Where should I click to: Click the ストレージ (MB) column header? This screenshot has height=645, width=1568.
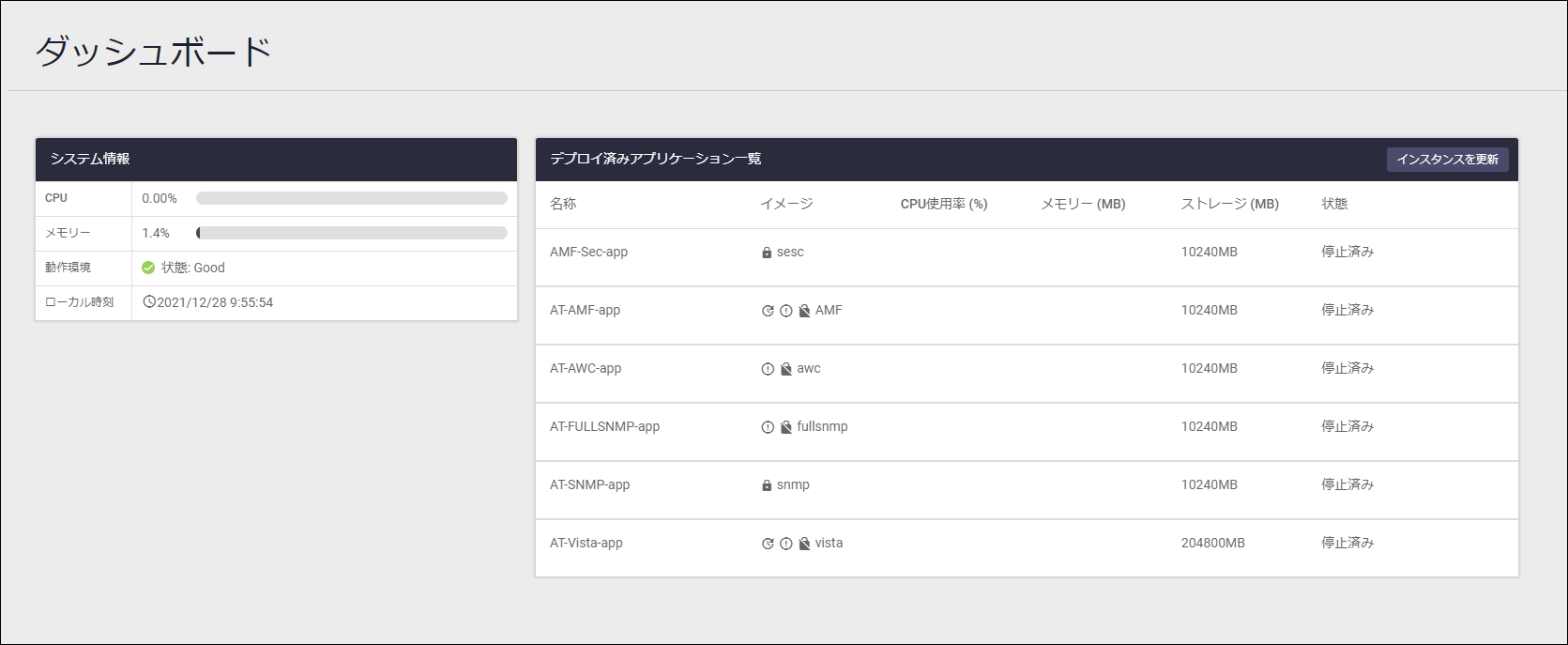1229,204
